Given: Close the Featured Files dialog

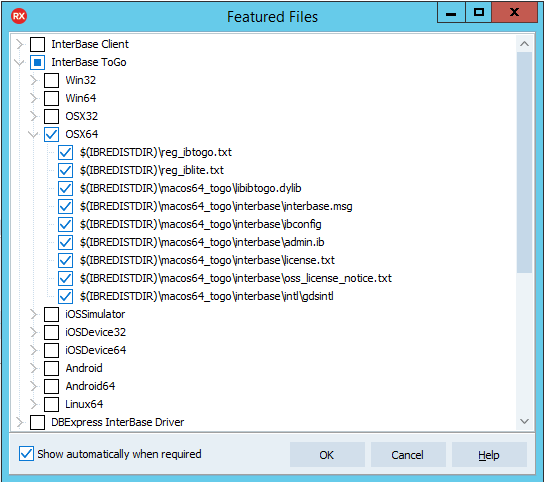Looking at the screenshot, I should coord(515,13).
